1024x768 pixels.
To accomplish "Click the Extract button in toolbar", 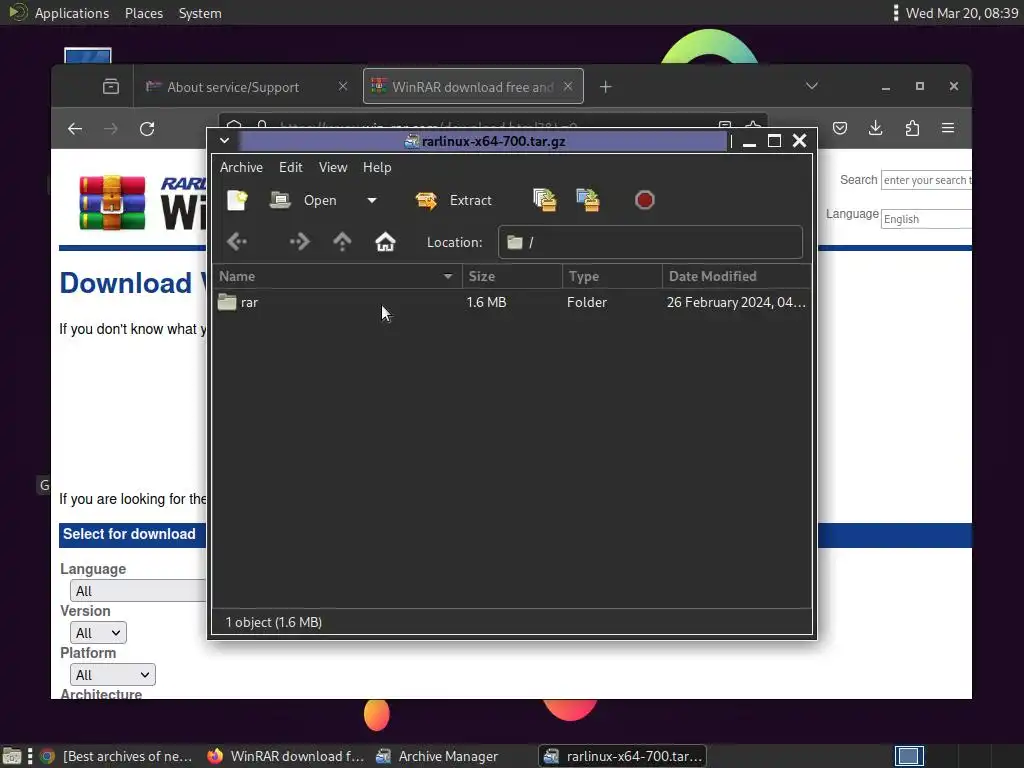I will 453,200.
